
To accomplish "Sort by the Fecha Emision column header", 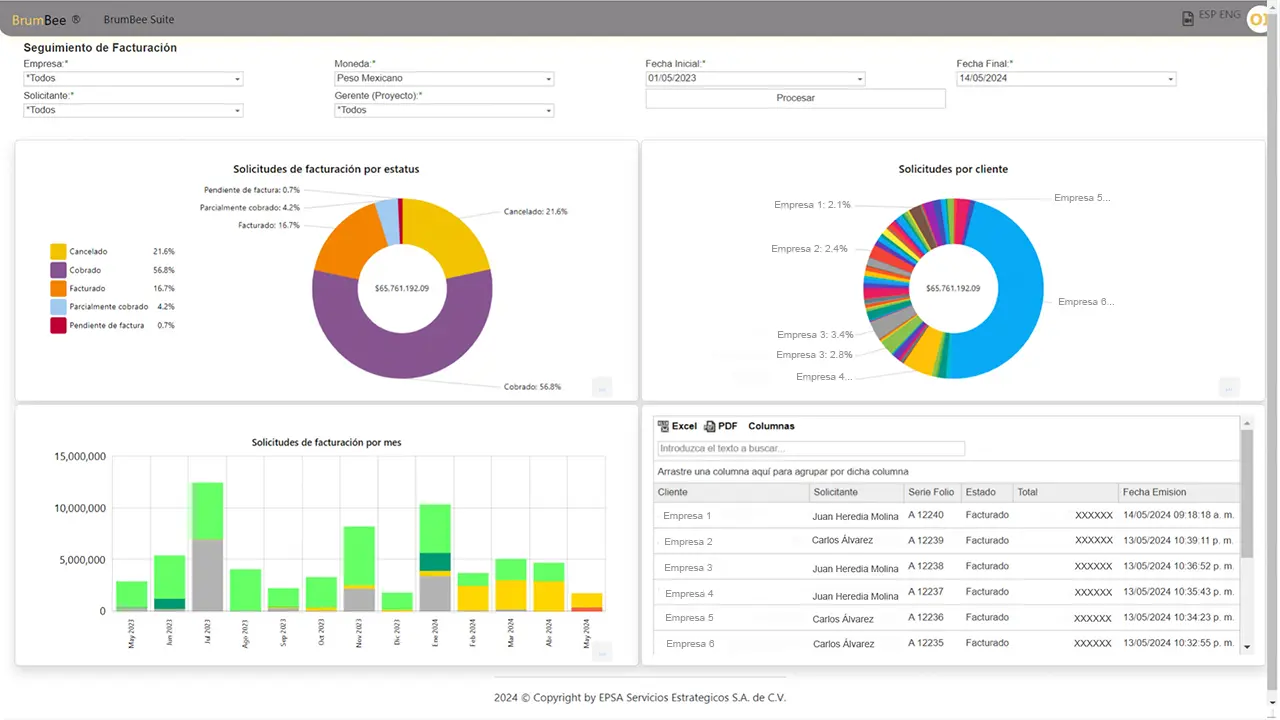I will [x=1179, y=492].
